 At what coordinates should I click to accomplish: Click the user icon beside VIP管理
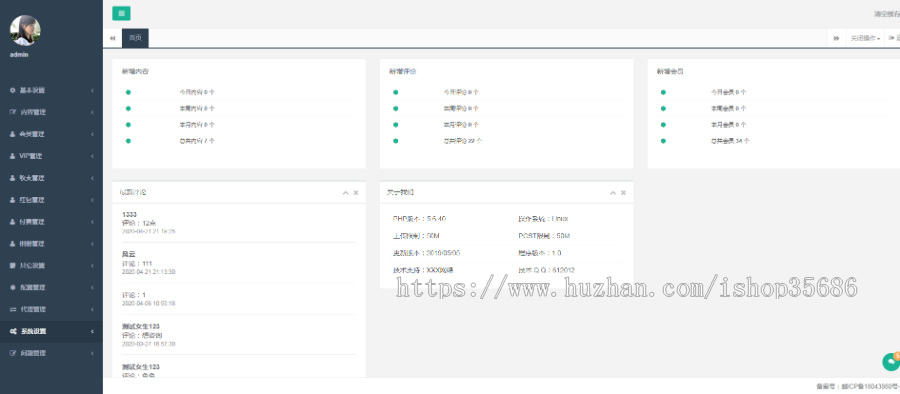(13, 156)
